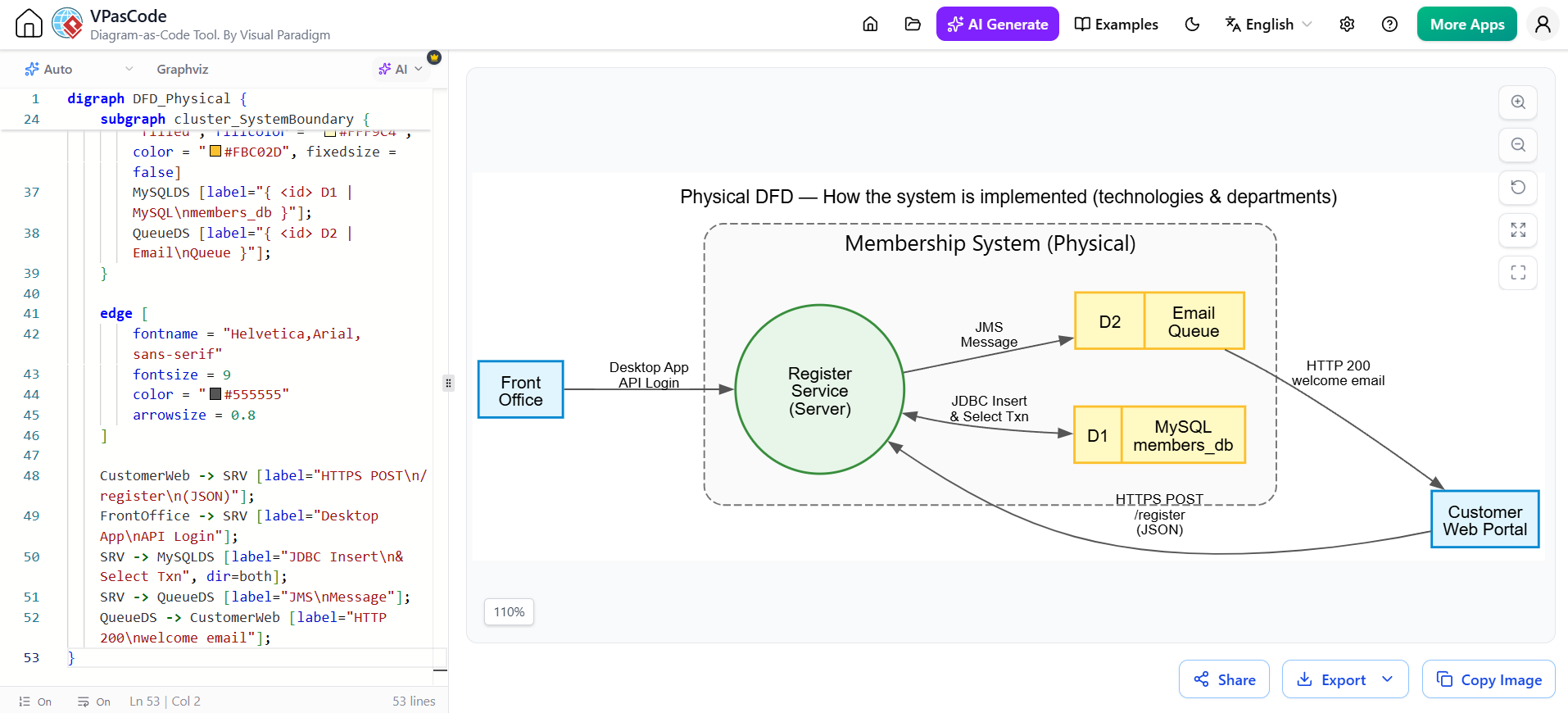The height and width of the screenshot is (713, 1568).
Task: Click the Front Office node in diagram
Action: [521, 390]
